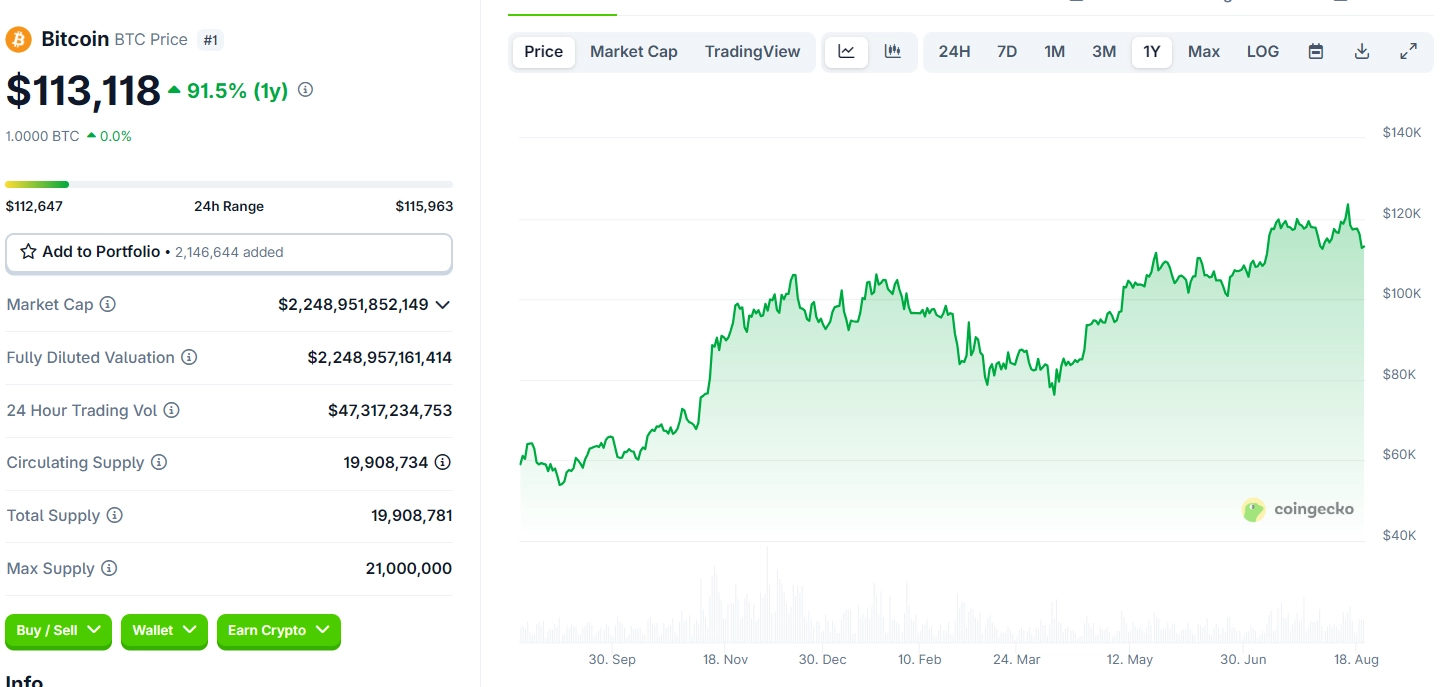Viewport: 1447px width, 687px height.
Task: Select the 24H time range
Action: 954,52
